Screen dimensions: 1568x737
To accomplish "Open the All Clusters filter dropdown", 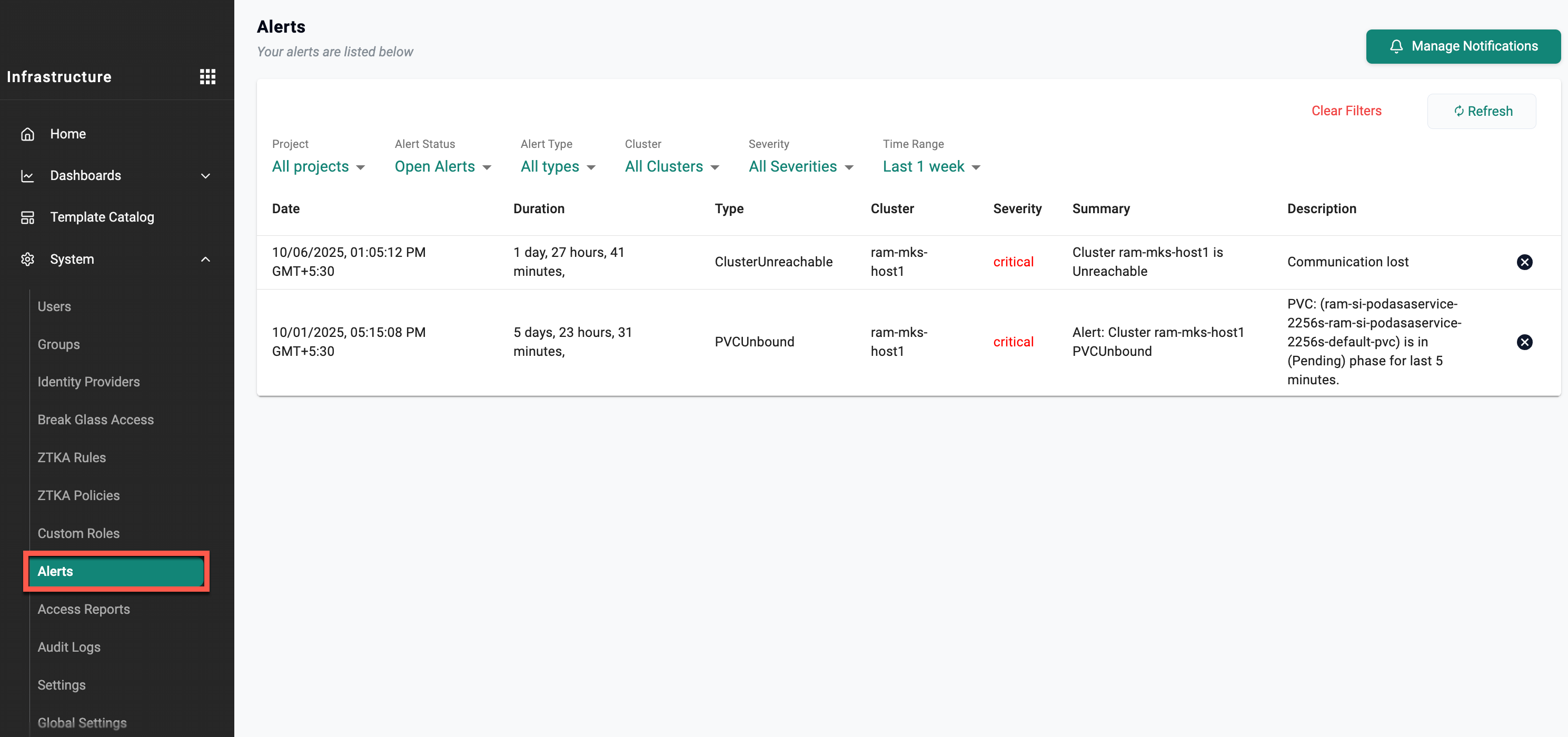I will click(671, 167).
